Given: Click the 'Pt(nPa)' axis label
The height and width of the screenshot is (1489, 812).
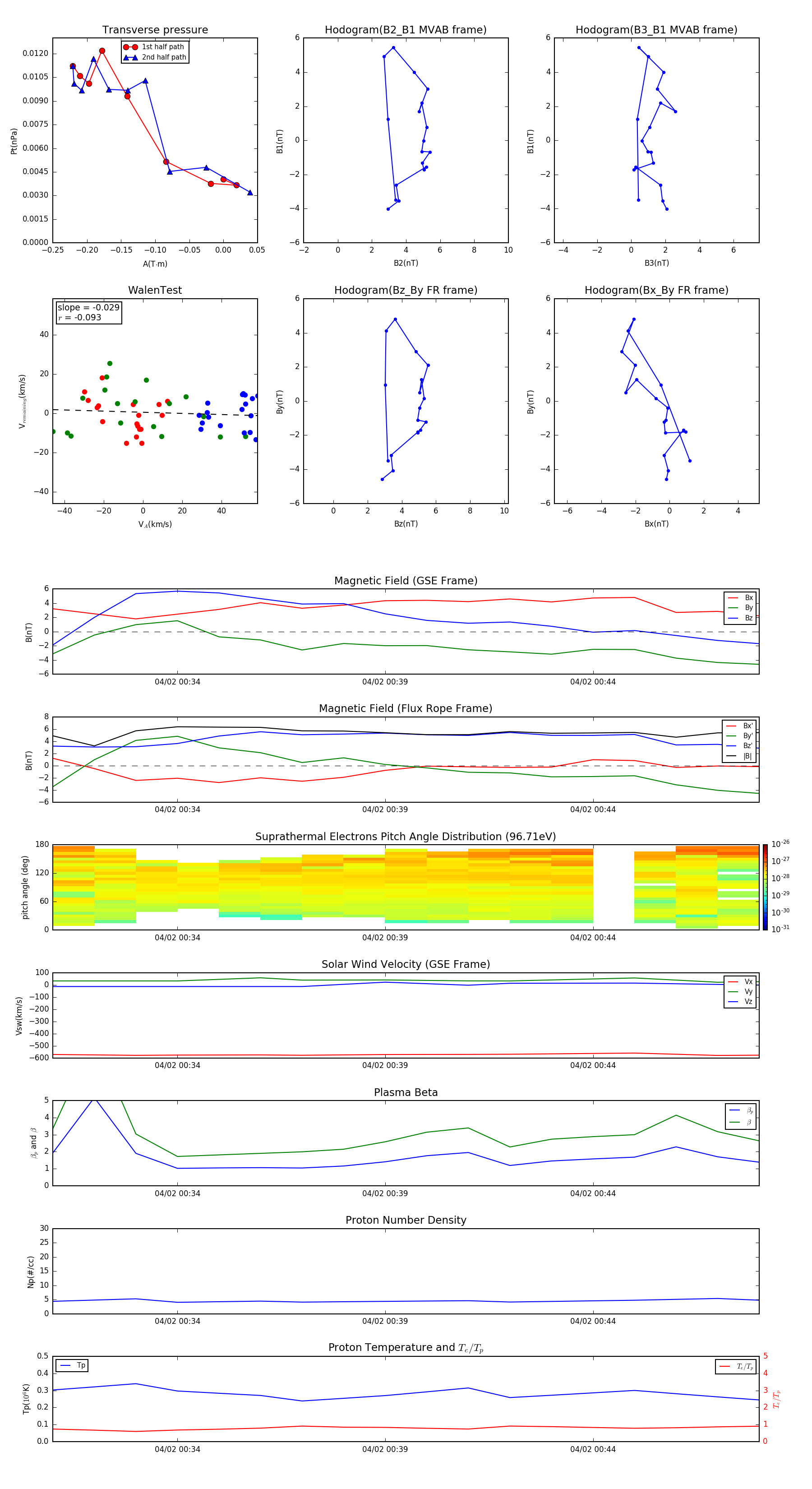Looking at the screenshot, I should click(14, 140).
